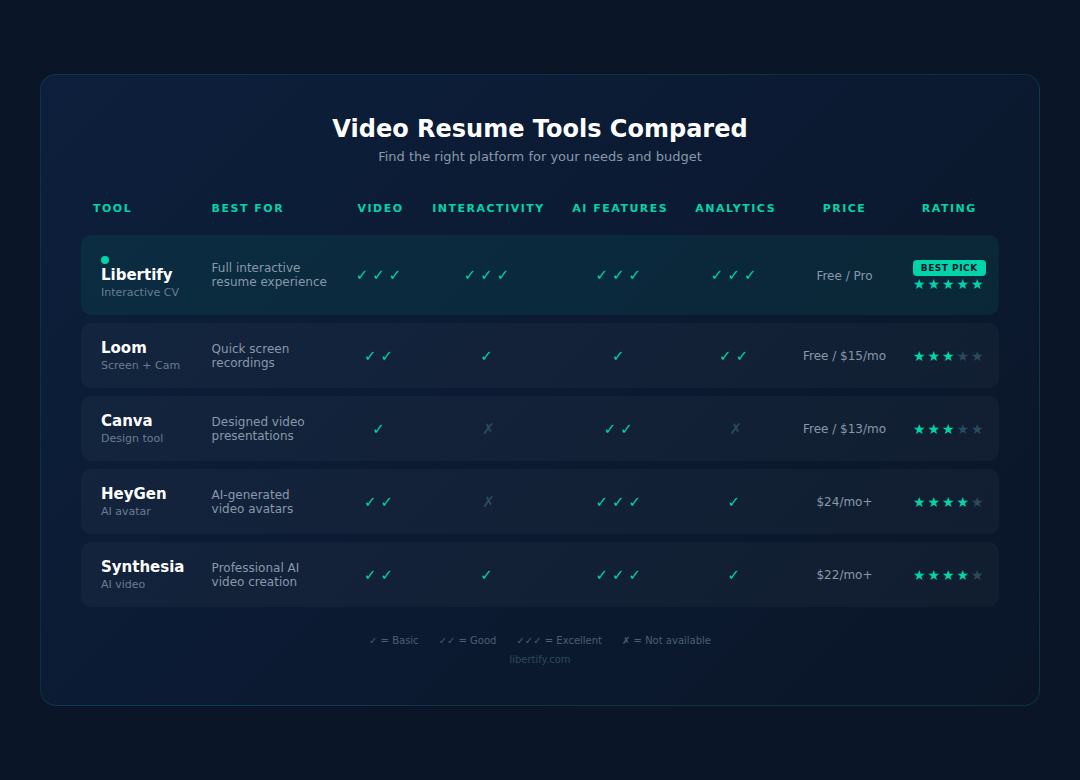
Task: Click the 'Free / $15/mo' price for Loom
Action: click(844, 355)
